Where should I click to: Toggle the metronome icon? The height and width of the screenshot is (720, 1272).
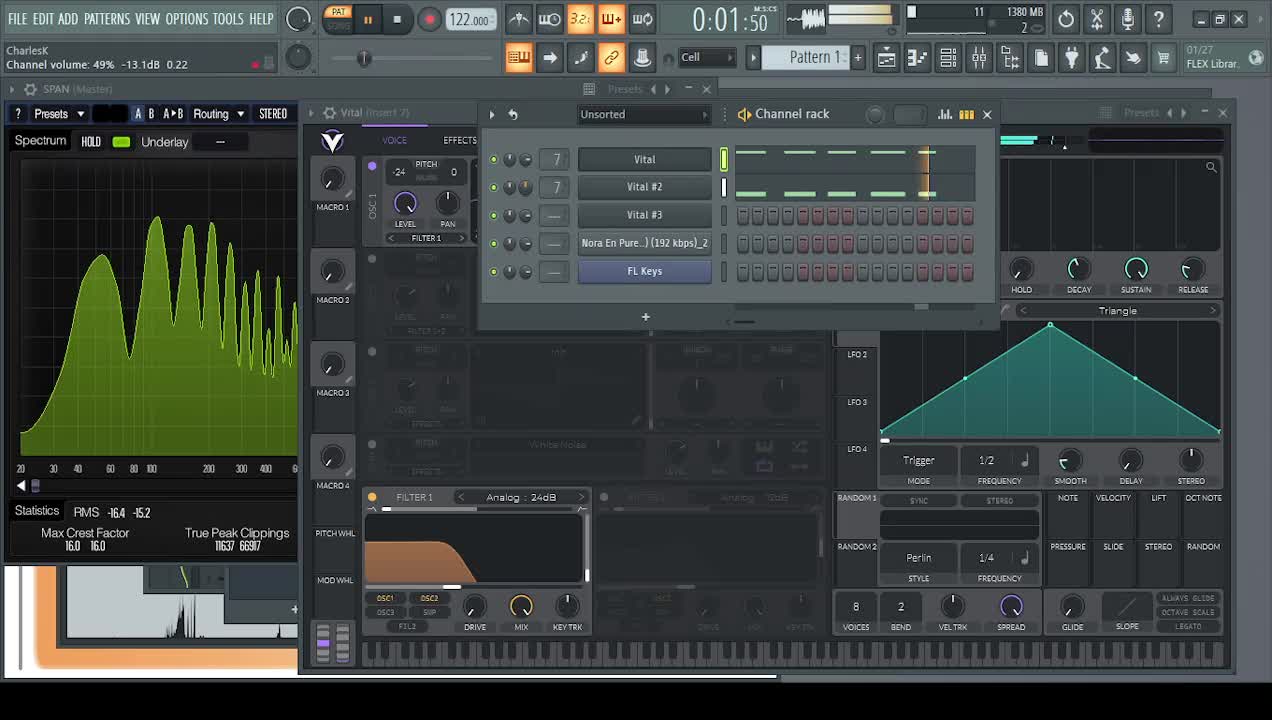[x=518, y=19]
